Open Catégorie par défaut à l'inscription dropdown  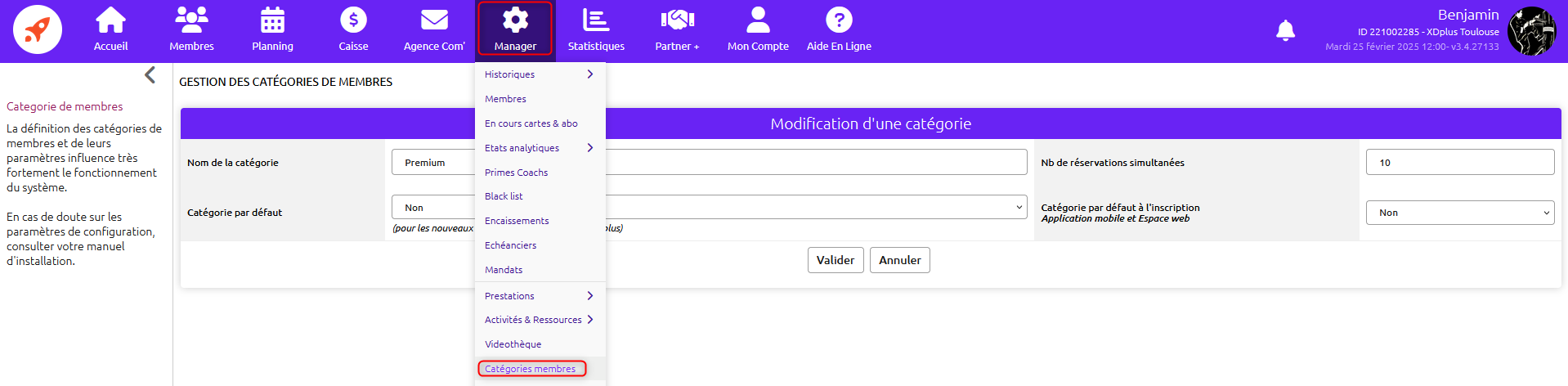(x=1459, y=213)
